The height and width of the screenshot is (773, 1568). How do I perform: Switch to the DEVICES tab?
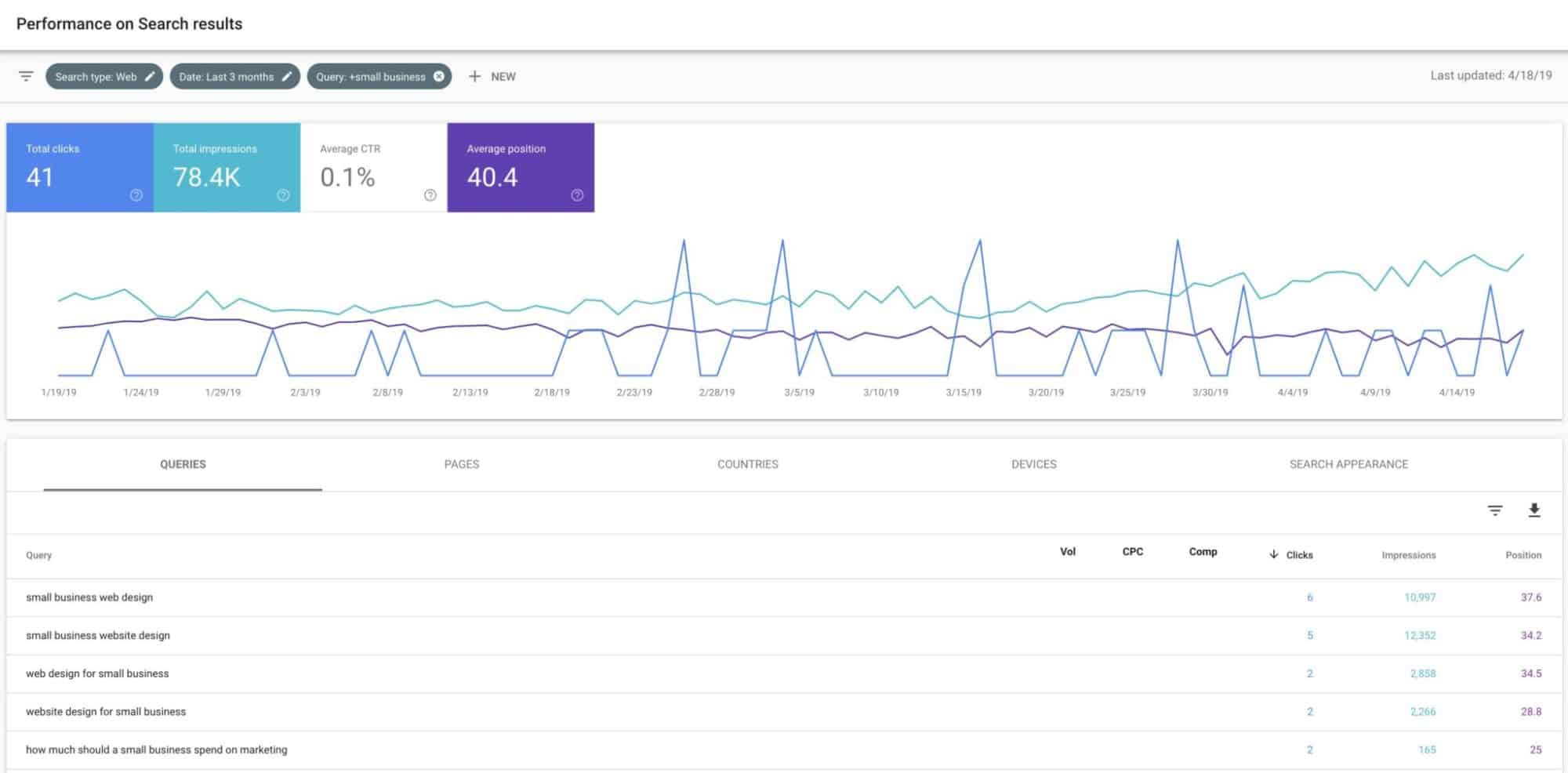point(1033,464)
